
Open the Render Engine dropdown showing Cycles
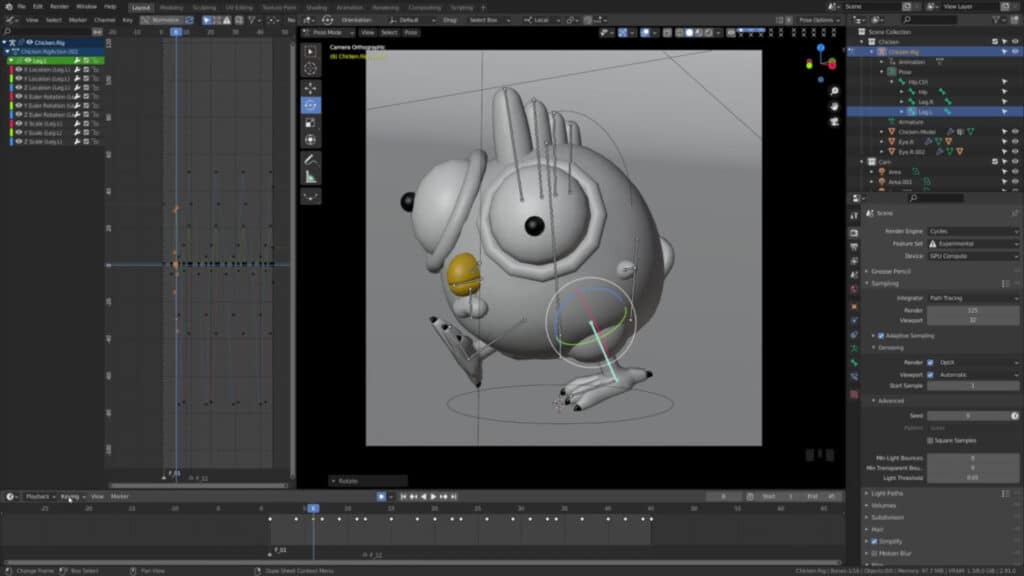click(972, 231)
